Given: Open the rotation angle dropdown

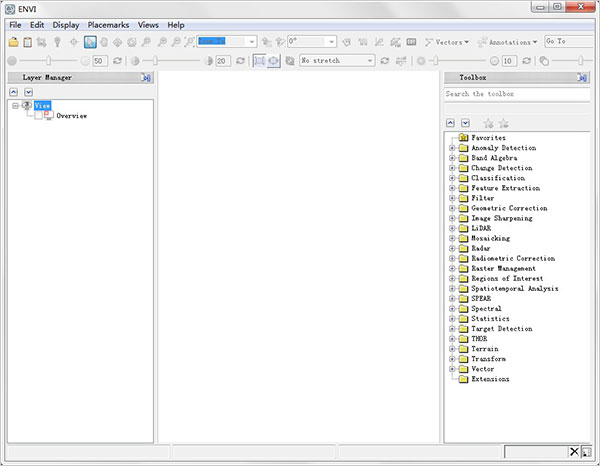Looking at the screenshot, I should [331, 42].
